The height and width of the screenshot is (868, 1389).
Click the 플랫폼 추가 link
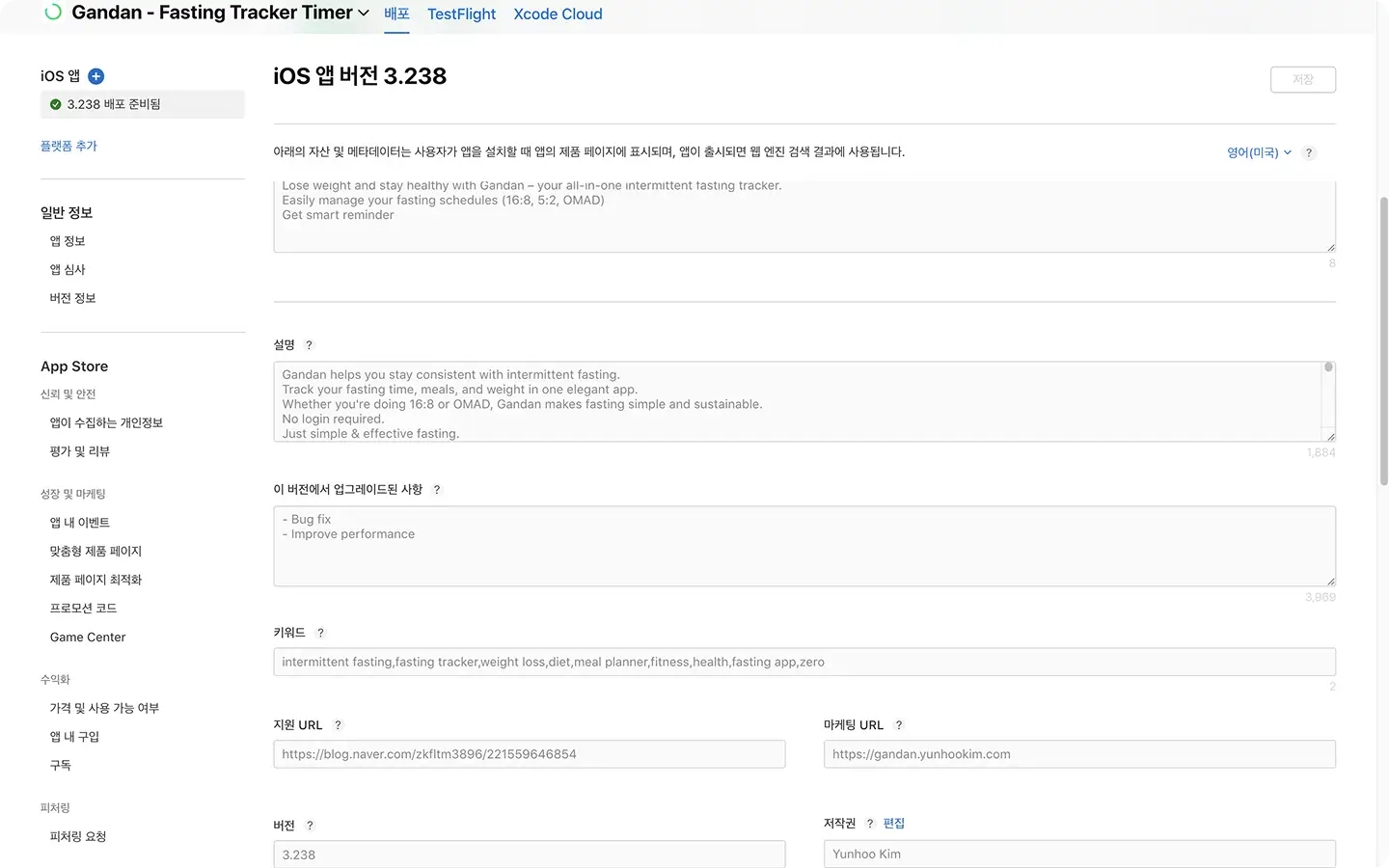tap(68, 146)
